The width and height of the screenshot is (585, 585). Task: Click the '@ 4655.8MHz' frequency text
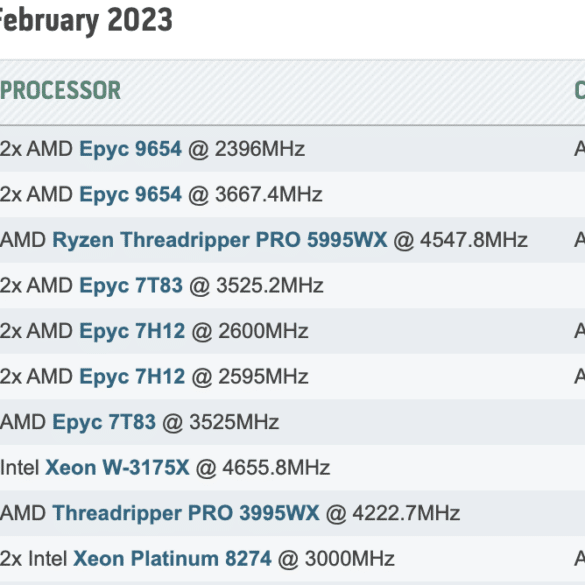coord(263,467)
